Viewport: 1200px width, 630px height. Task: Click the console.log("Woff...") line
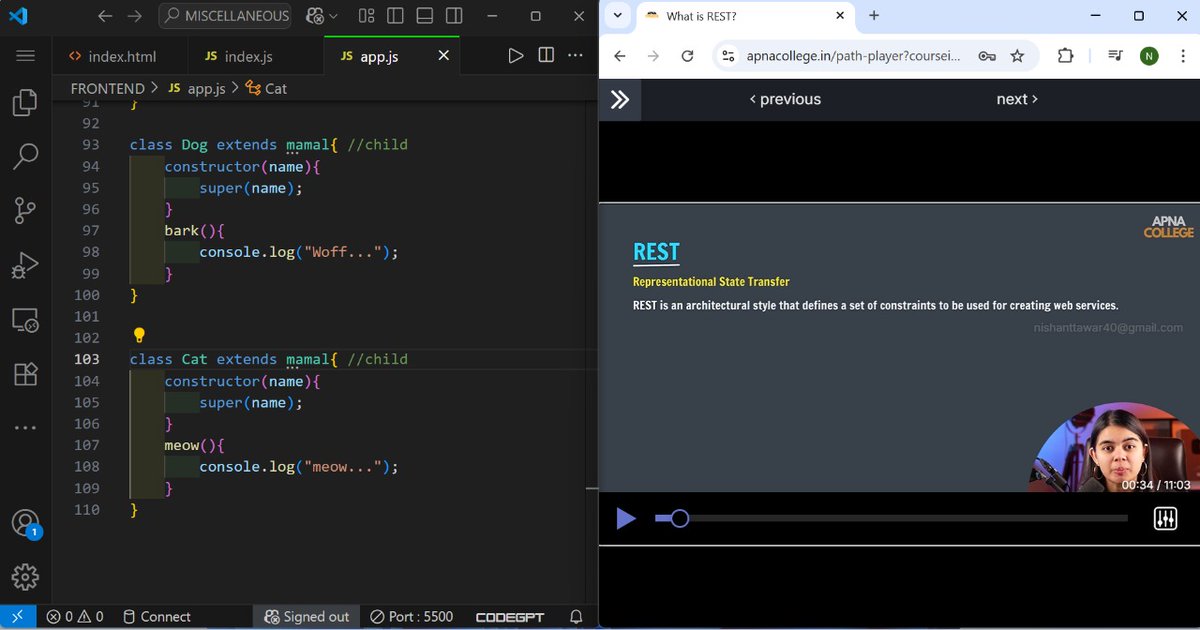(x=299, y=252)
